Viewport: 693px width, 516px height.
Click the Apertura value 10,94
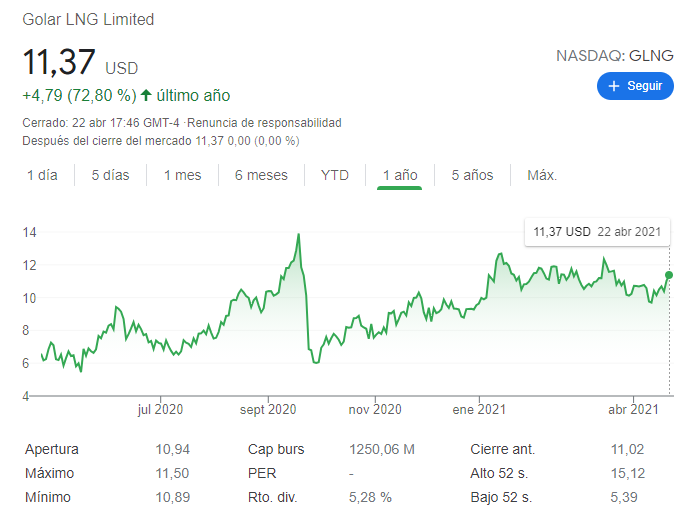(x=172, y=449)
